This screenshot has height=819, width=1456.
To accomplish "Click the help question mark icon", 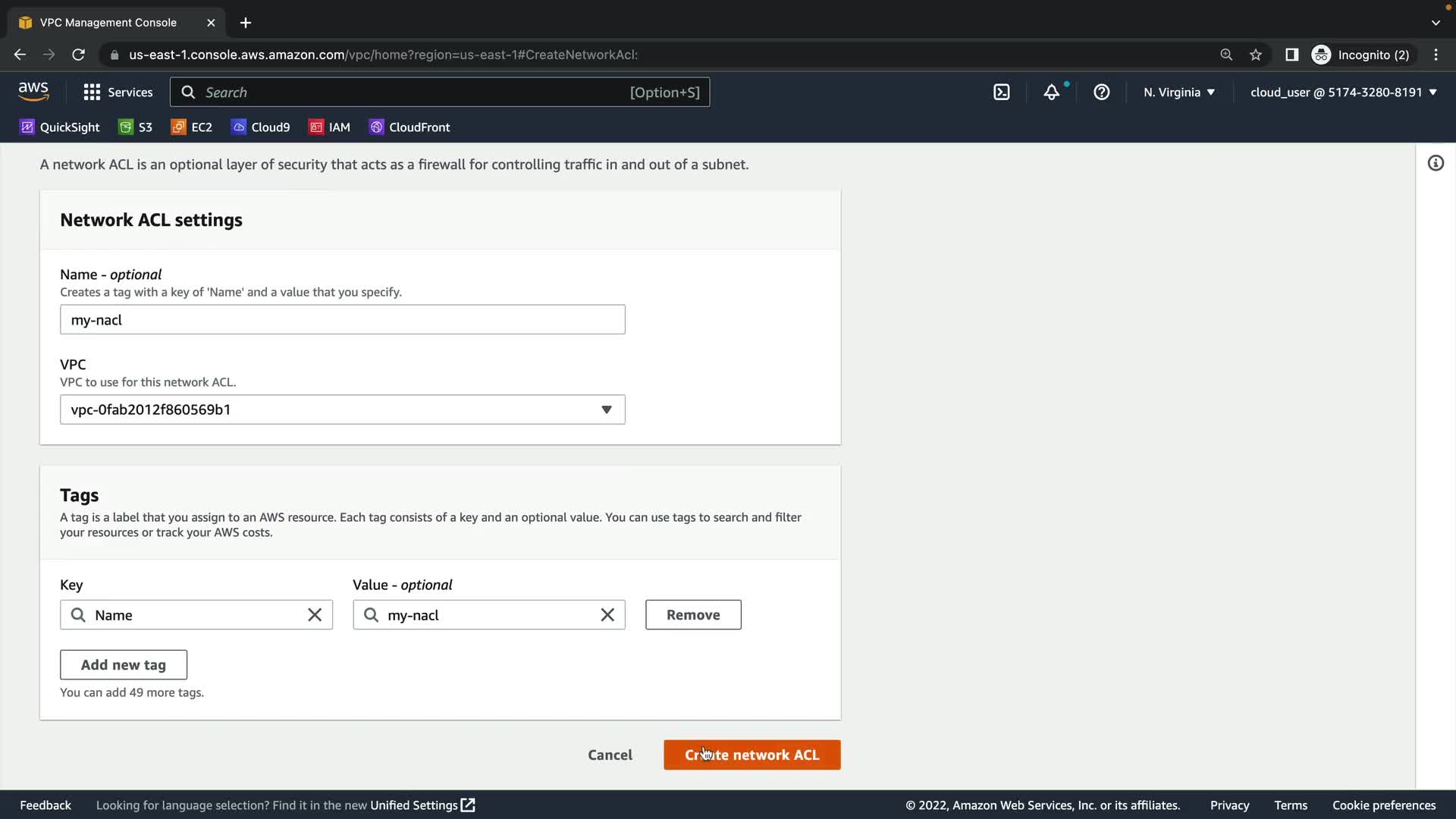I will pos(1101,93).
